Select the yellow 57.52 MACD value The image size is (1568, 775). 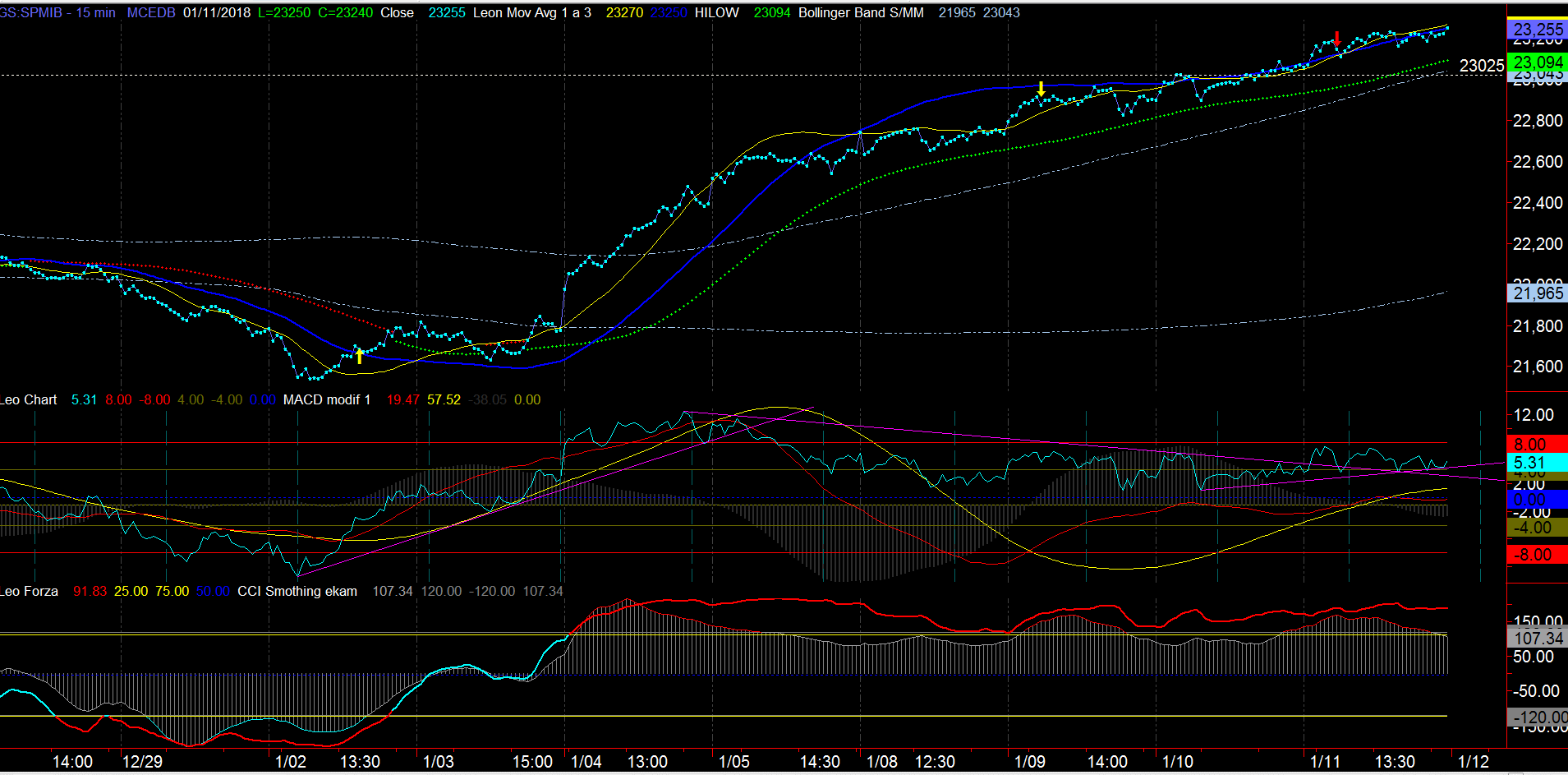444,400
